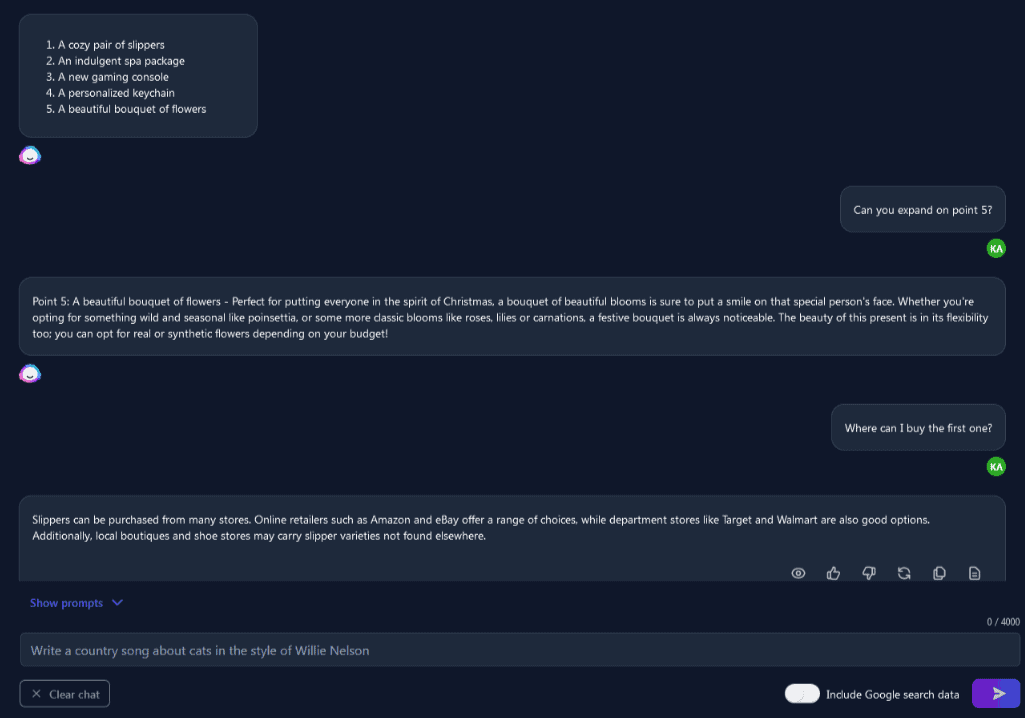Click the Show prompts link
Viewport: 1025px width, 718px height.
pyautogui.click(x=66, y=603)
